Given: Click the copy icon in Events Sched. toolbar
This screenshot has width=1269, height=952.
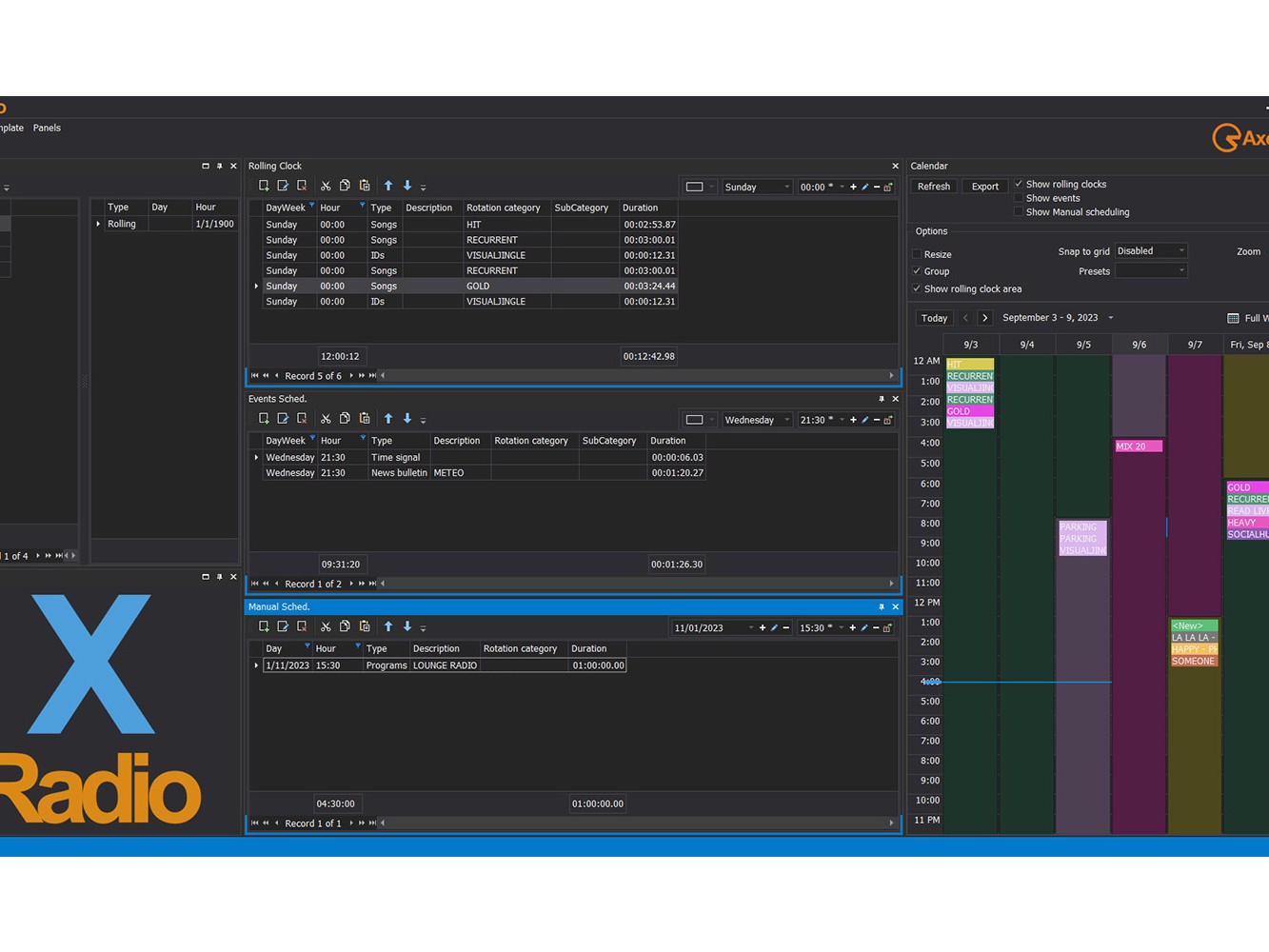Looking at the screenshot, I should [x=345, y=419].
